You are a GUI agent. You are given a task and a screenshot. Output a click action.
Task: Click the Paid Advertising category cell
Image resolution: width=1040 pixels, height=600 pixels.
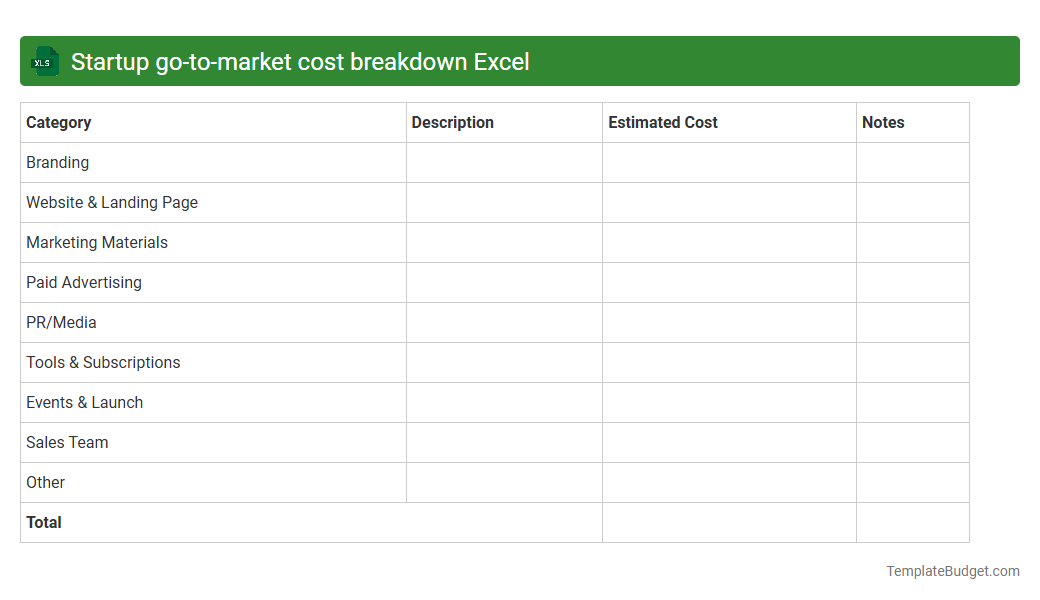(83, 282)
